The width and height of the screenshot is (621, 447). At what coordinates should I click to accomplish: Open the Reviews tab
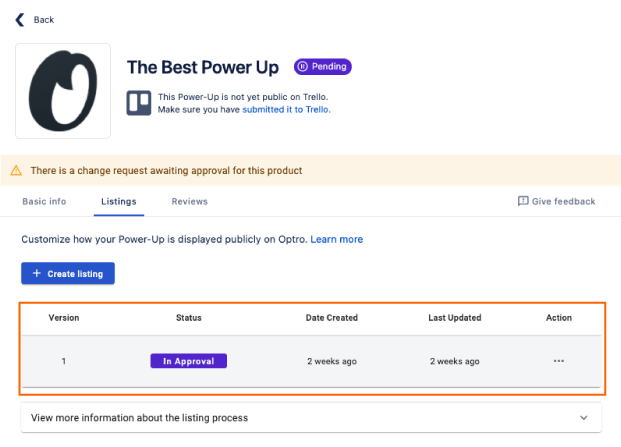tap(189, 202)
